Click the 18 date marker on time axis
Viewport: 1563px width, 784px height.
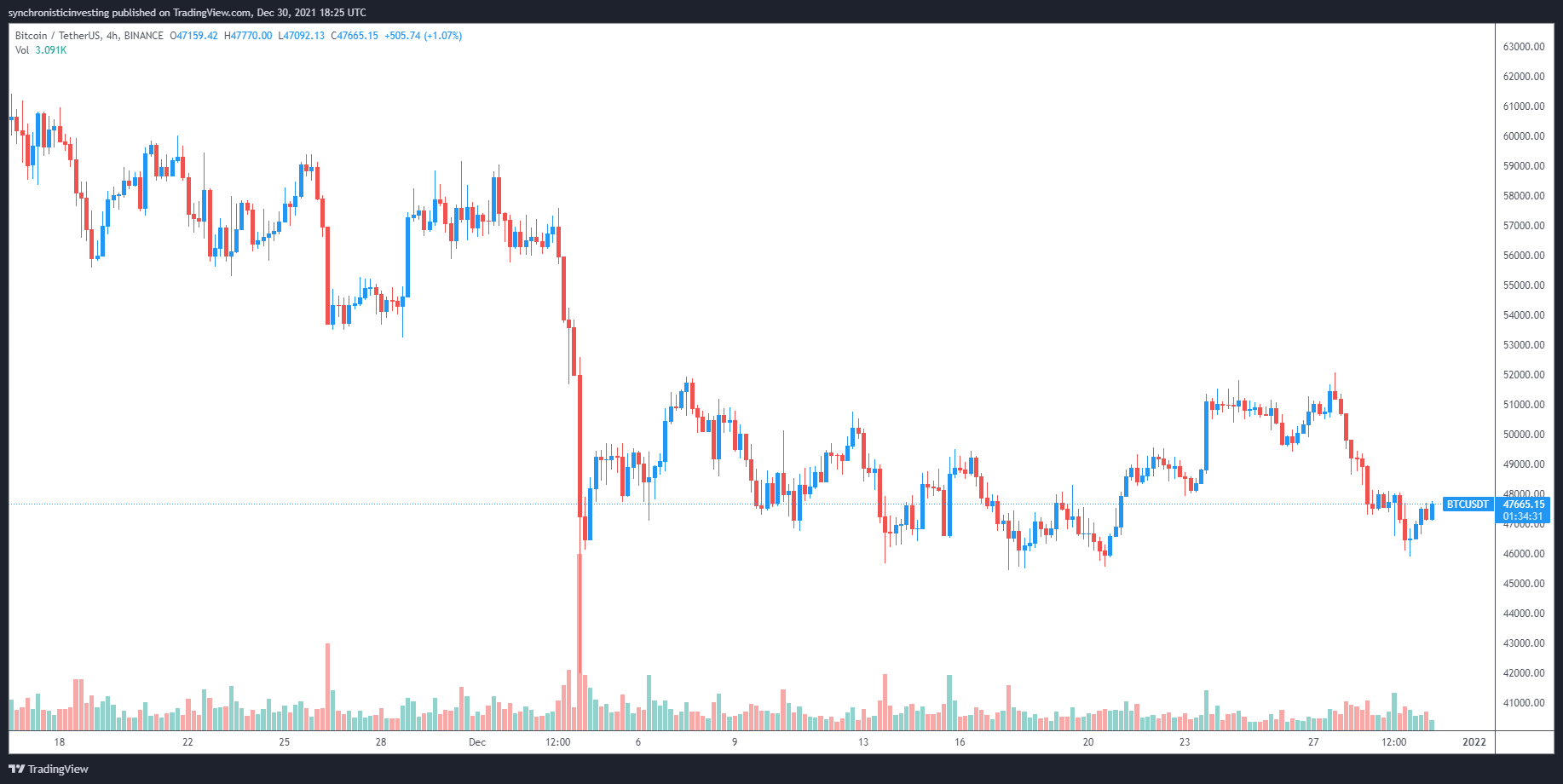click(x=60, y=742)
